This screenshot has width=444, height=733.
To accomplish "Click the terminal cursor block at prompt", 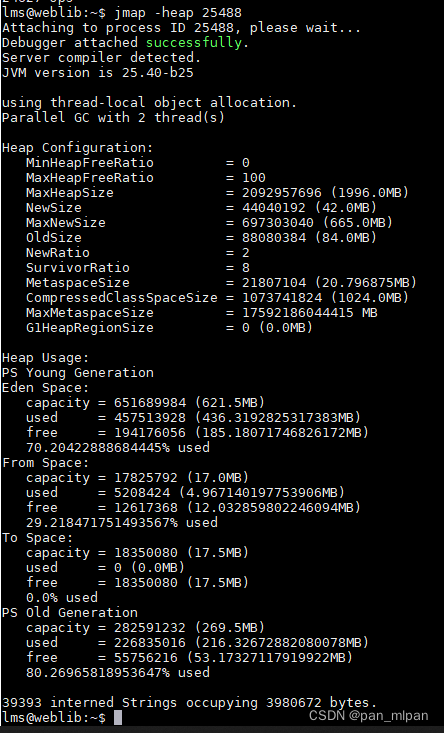I will click(x=118, y=718).
